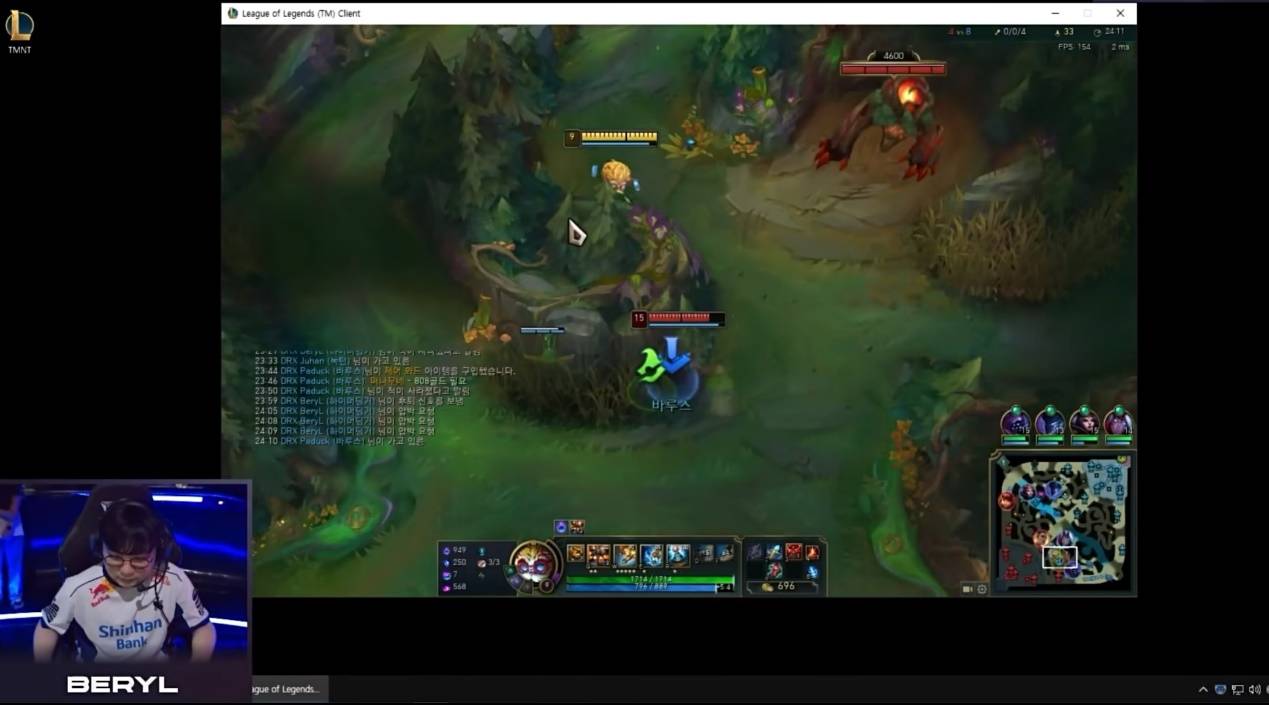
Task: Click the second item in the top inventory row
Action: [774, 551]
